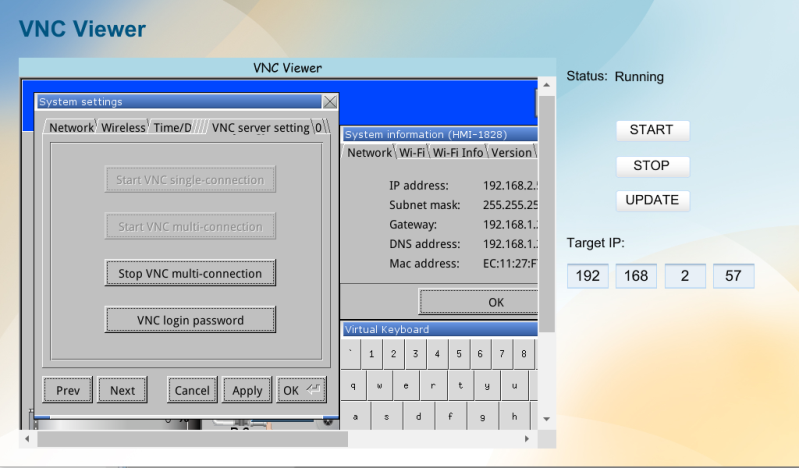Tap the y key on Virtual Keyboard

pos(487,386)
